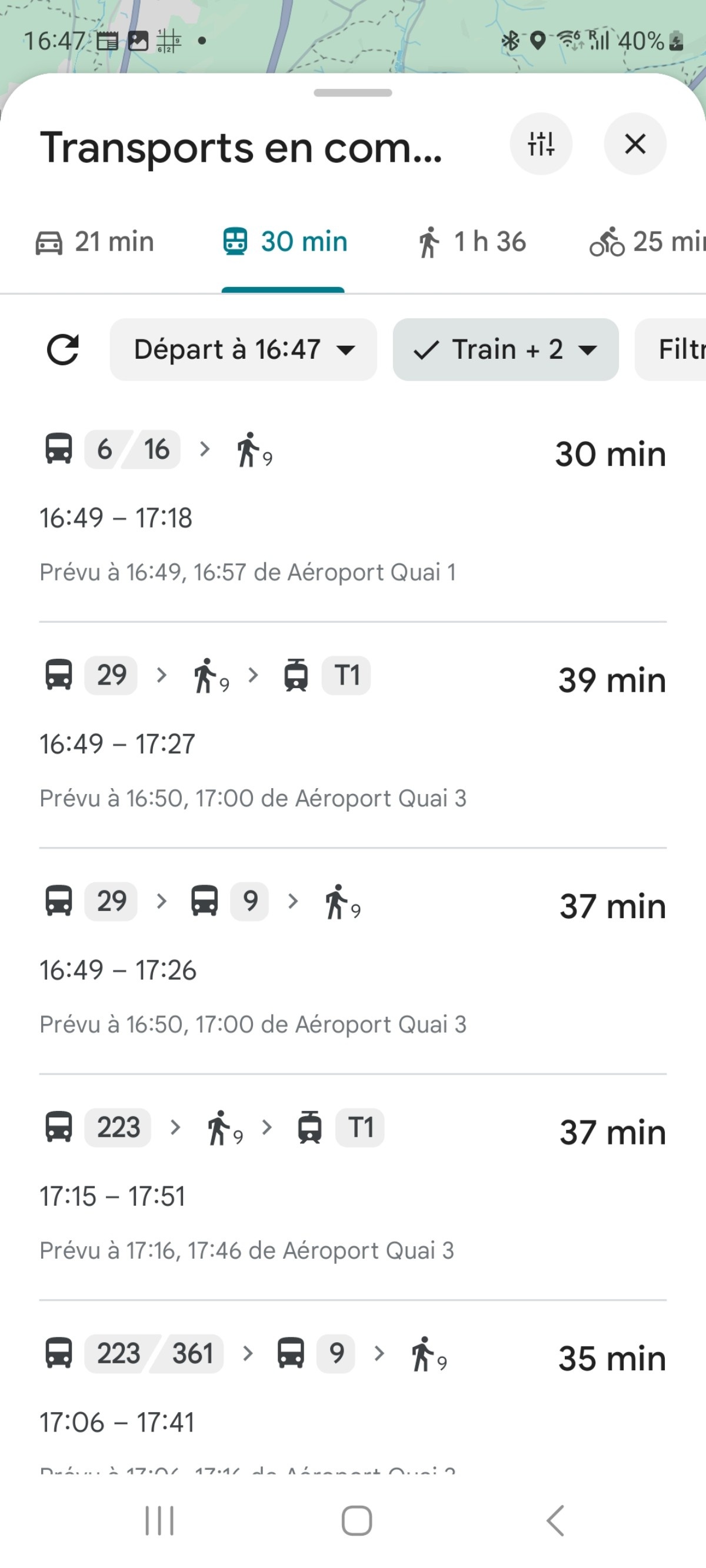Open the Départ à 16:47 time dropdown
Image resolution: width=706 pixels, height=1568 pixels.
pyautogui.click(x=243, y=349)
